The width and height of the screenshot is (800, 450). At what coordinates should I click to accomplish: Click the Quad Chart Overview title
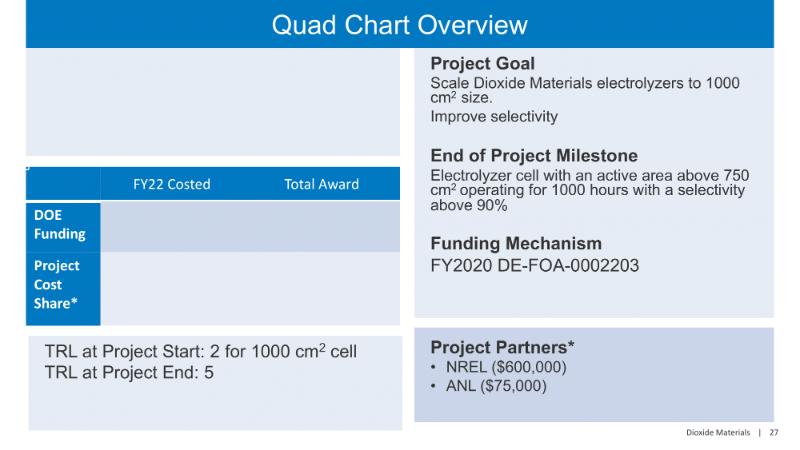400,23
